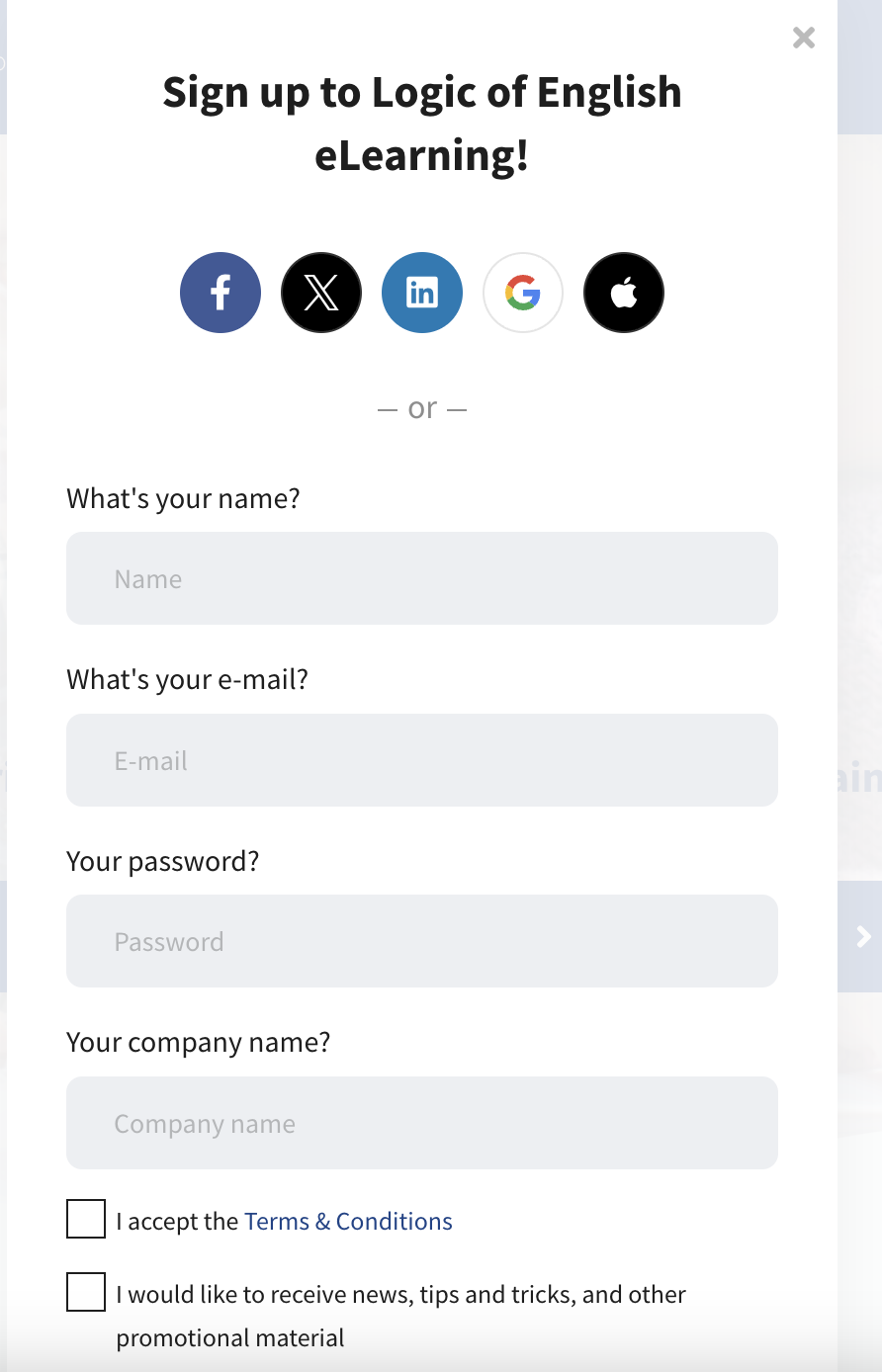Click the "What's your name?" label
Screen dimensions: 882x1372
click(183, 498)
